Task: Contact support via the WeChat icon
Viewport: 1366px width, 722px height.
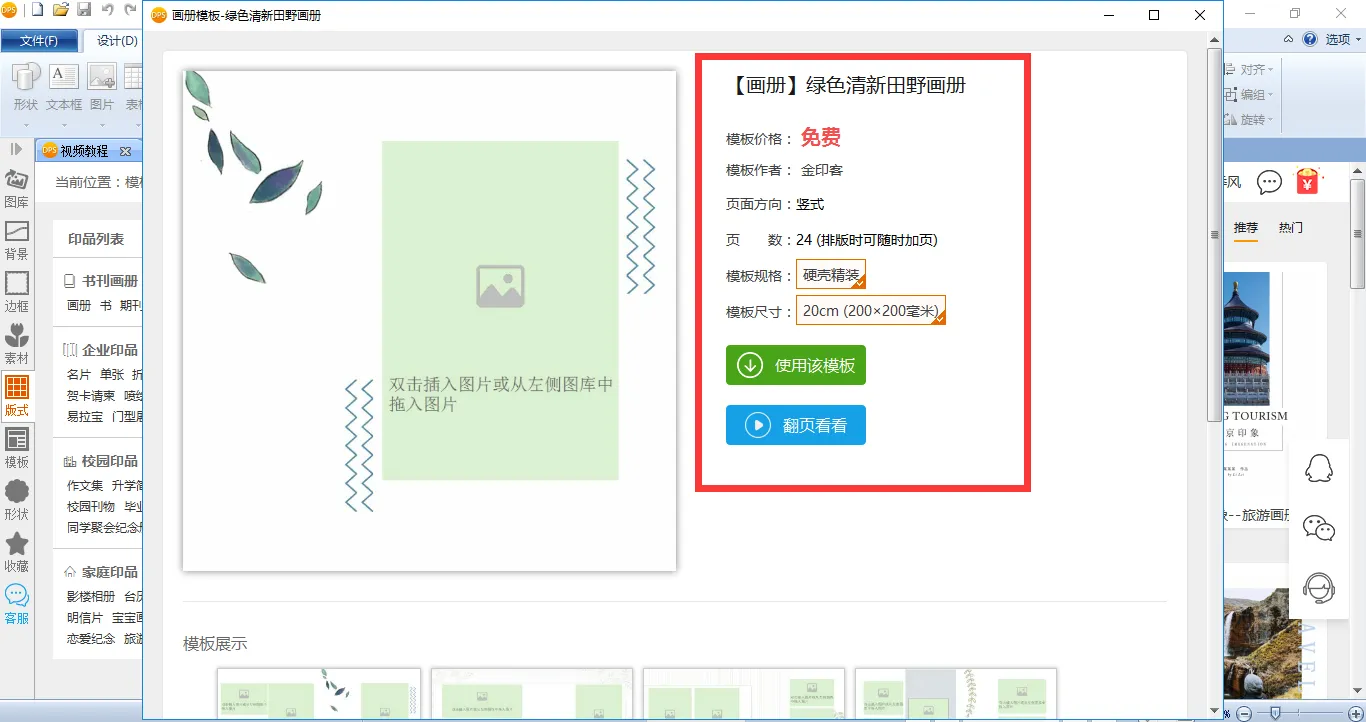Action: [x=1319, y=527]
